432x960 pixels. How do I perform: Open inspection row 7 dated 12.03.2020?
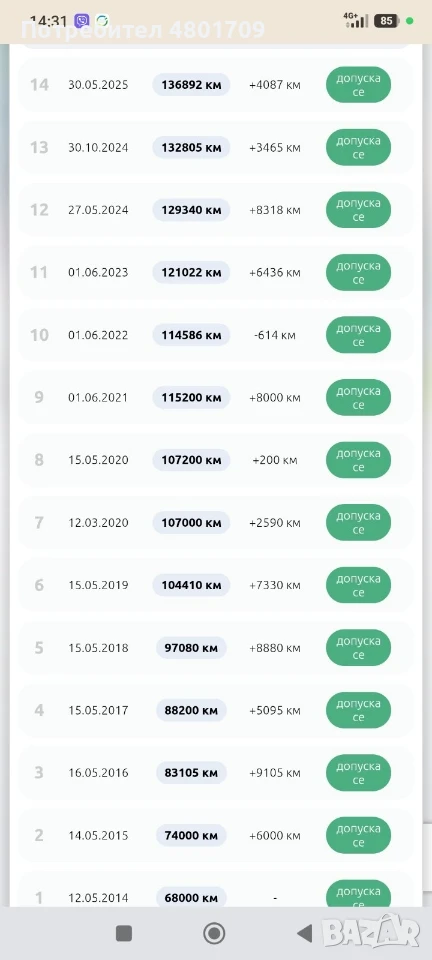click(215, 523)
